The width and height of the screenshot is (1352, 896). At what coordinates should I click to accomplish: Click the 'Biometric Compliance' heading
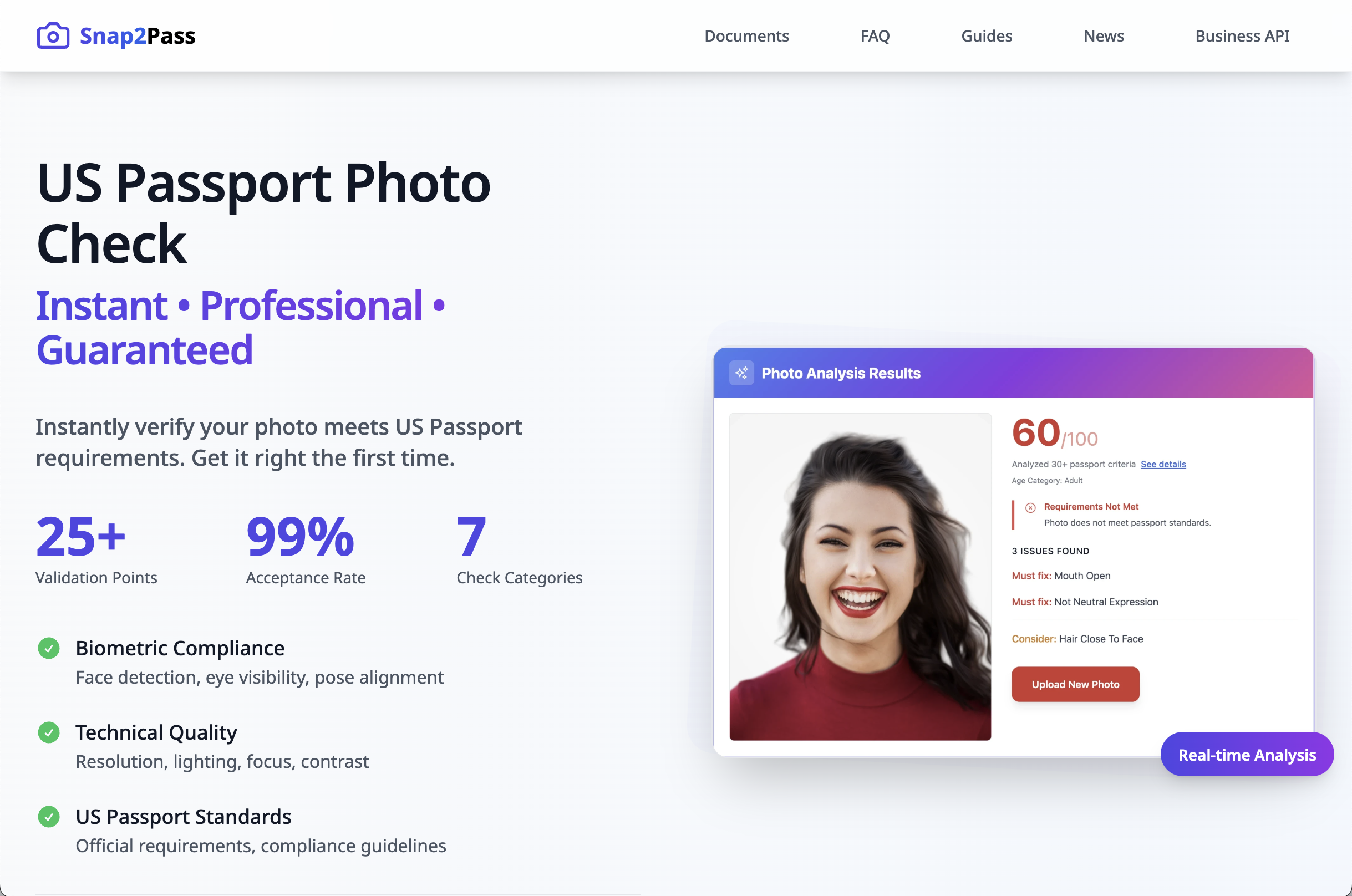pyautogui.click(x=180, y=648)
